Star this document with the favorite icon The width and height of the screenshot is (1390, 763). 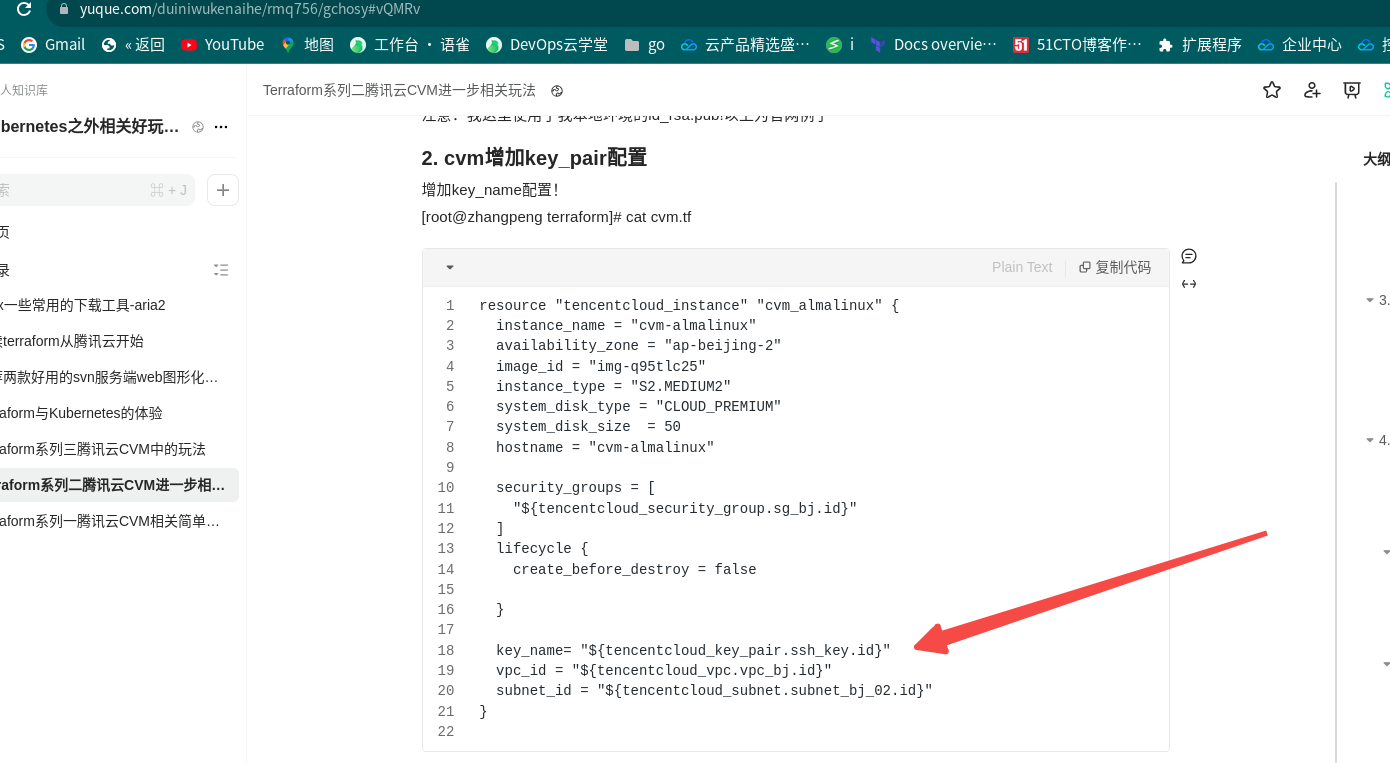point(1272,90)
